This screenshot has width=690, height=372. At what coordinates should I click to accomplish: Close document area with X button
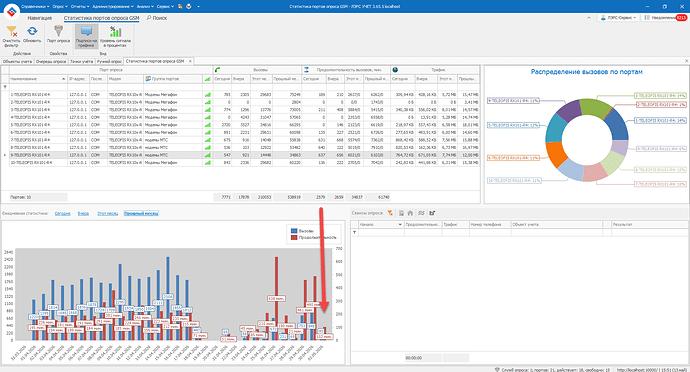click(686, 61)
